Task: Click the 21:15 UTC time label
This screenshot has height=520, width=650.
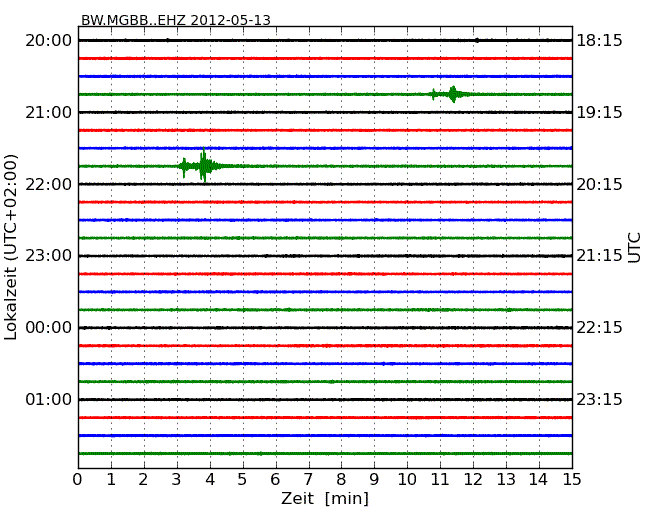Action: click(x=599, y=256)
